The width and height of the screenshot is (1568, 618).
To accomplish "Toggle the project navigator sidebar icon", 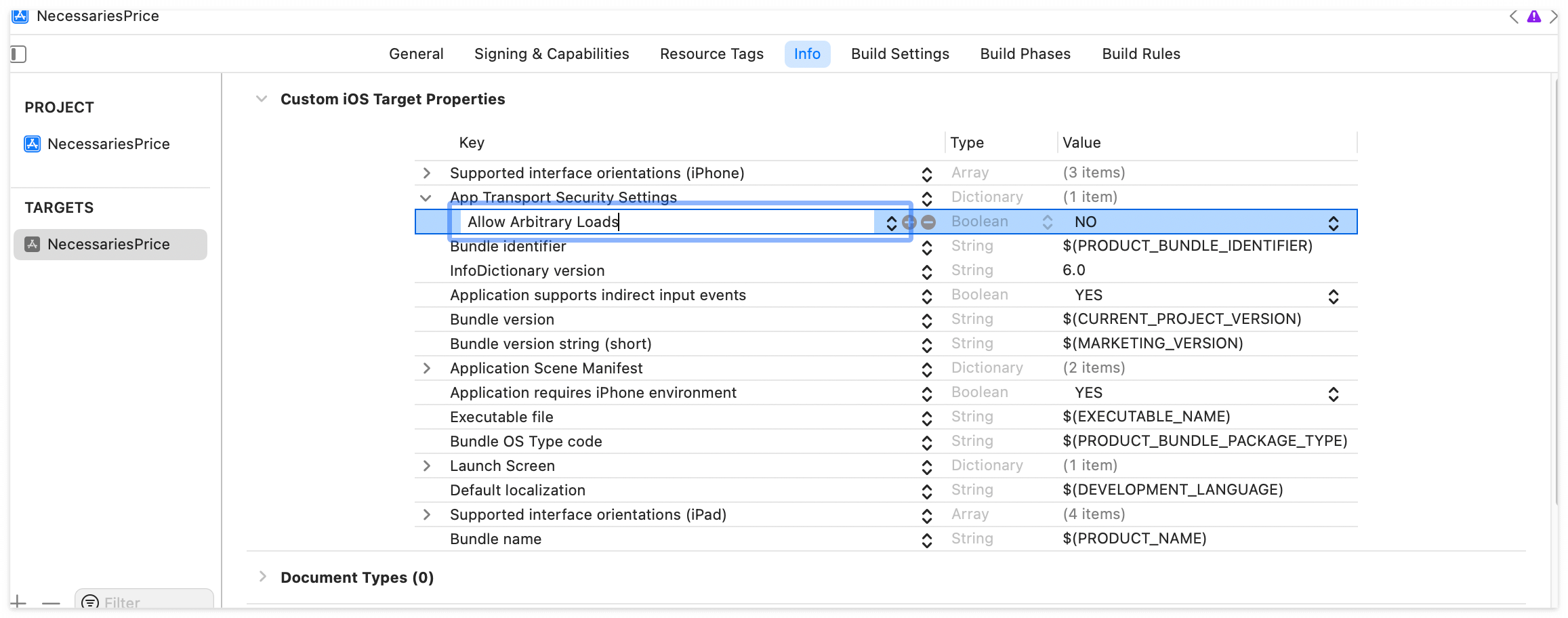I will coord(19,54).
